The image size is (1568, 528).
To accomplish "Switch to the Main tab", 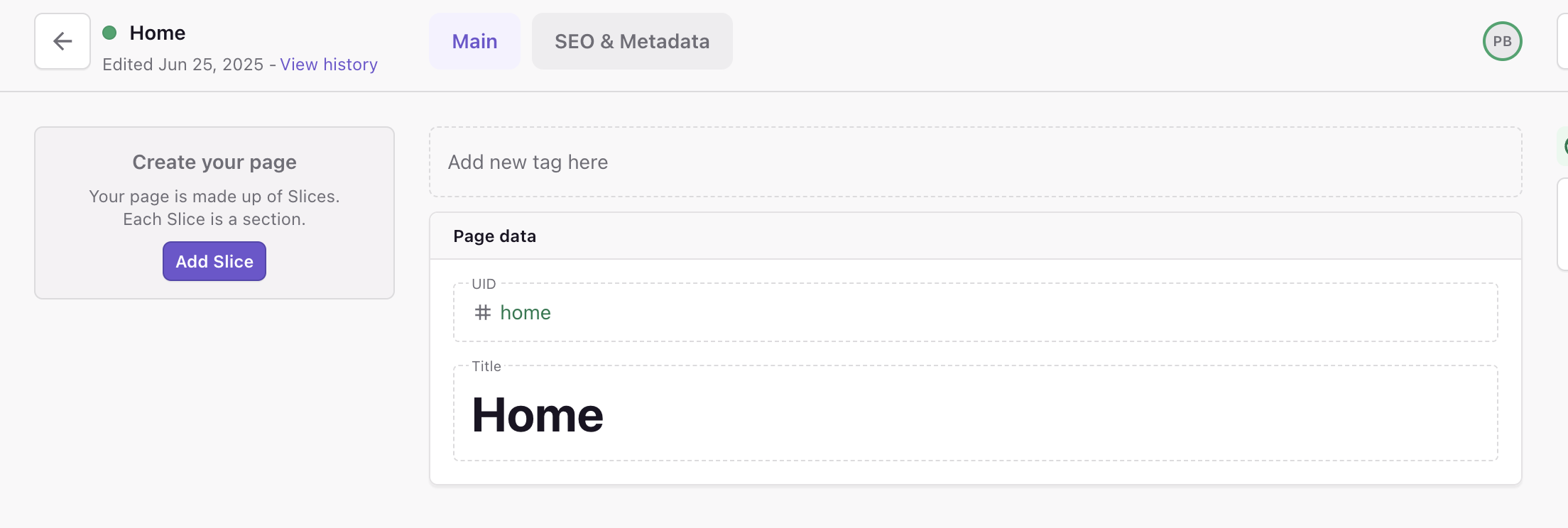I will 474,41.
